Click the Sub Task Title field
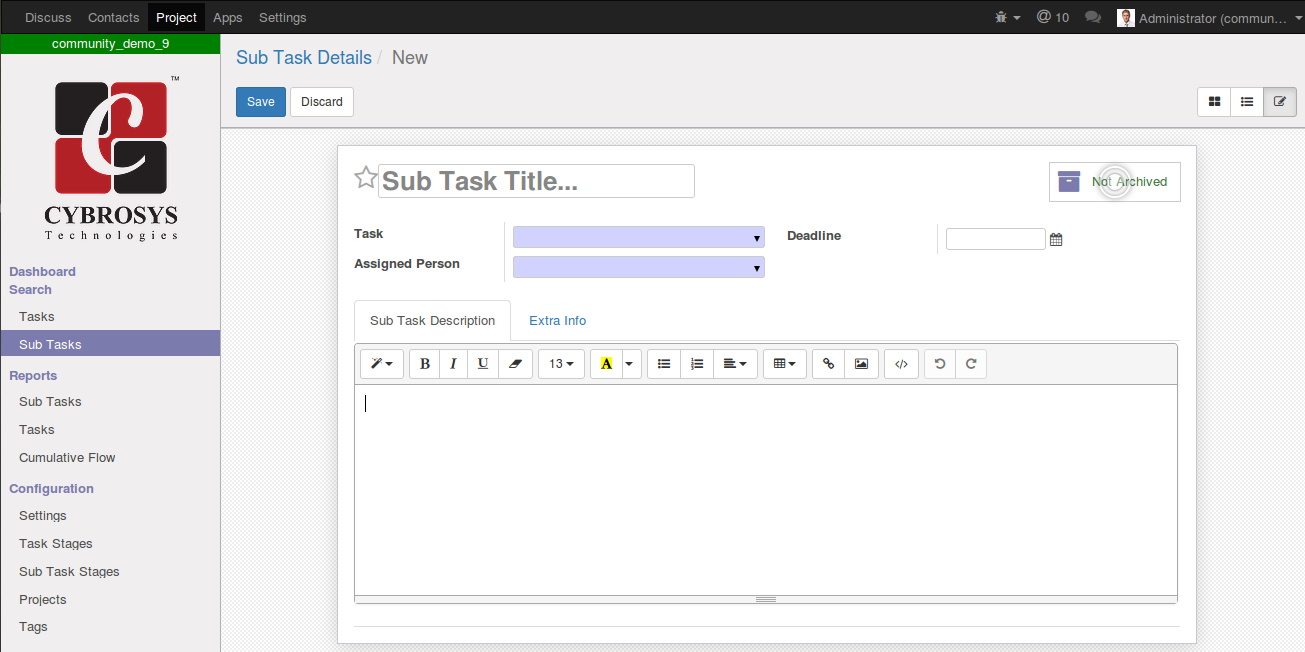 [536, 181]
